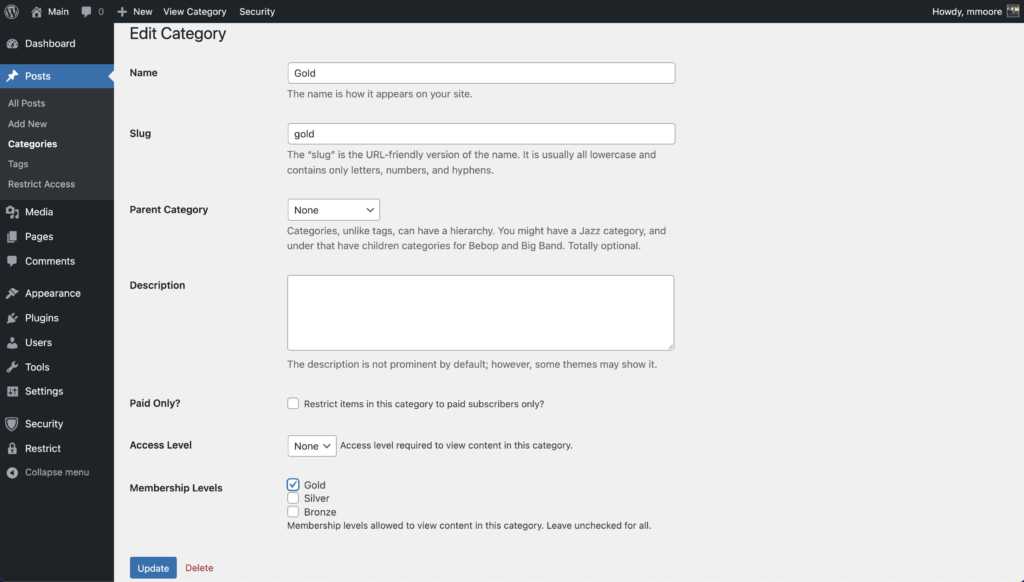This screenshot has width=1024, height=582.
Task: Click the Main site name link
Action: [58, 12]
